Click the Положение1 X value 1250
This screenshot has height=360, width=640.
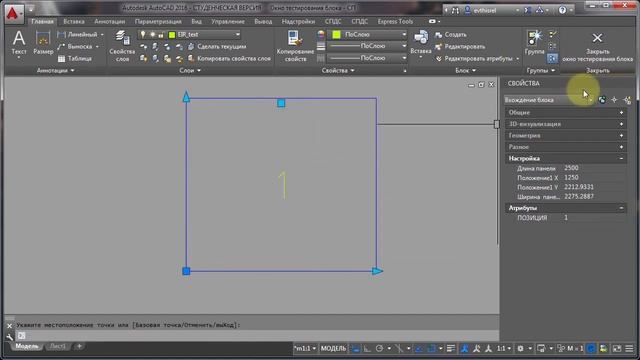[x=594, y=178]
